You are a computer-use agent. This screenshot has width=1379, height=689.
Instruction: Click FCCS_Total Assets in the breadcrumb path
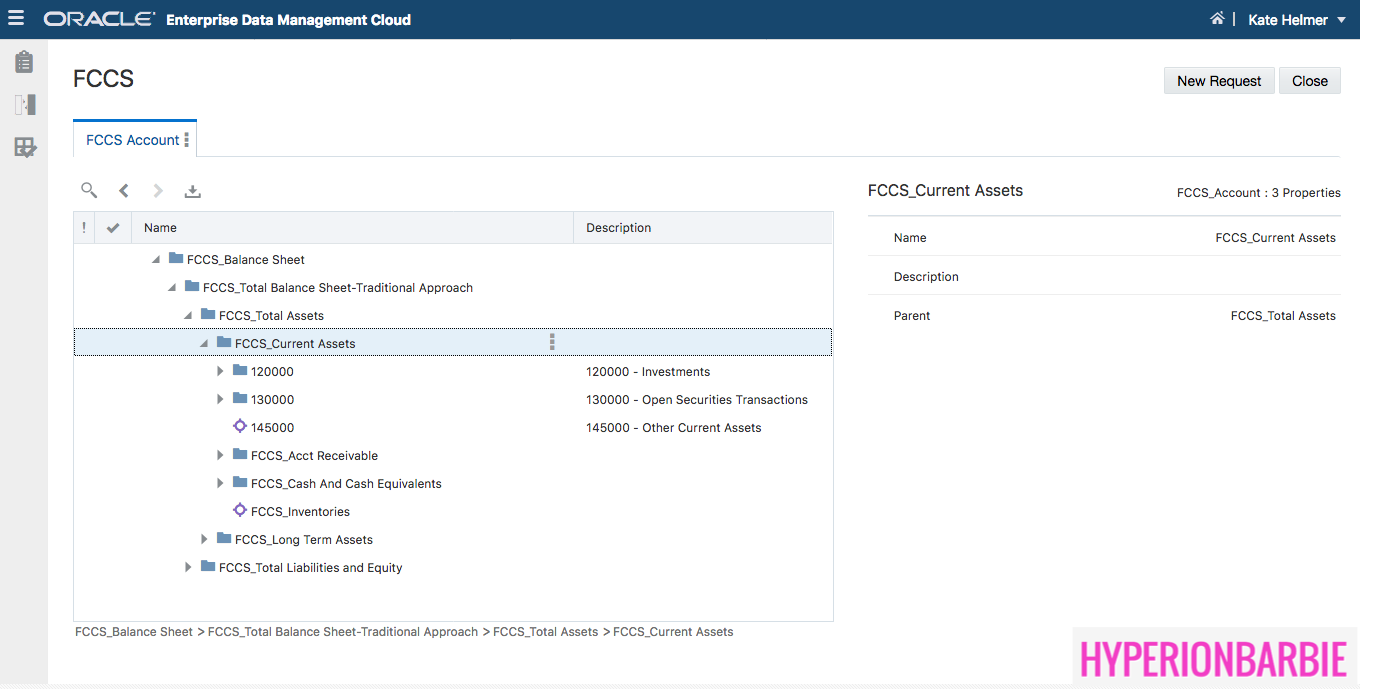pos(545,632)
